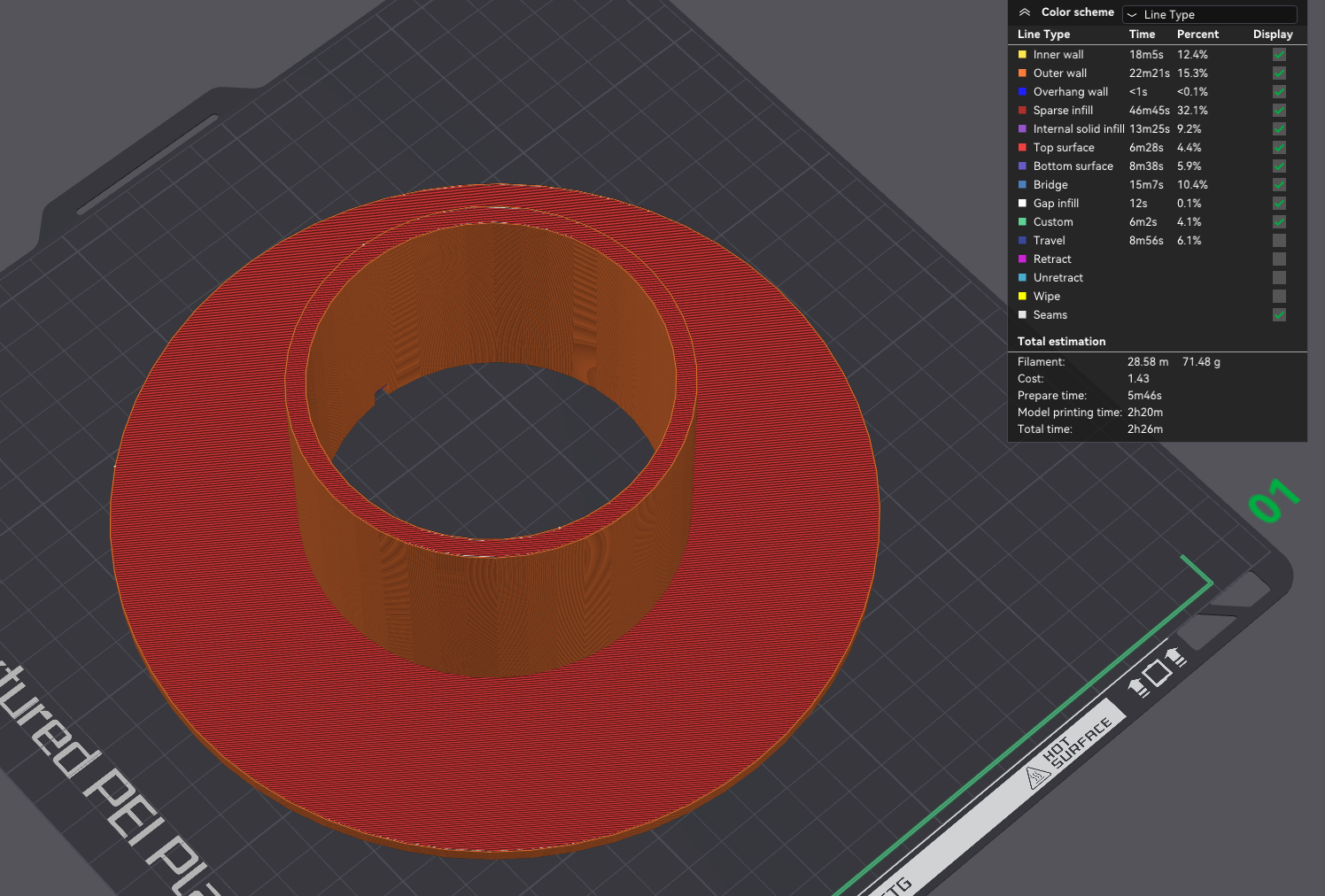
Task: Click the Sparse infill percent 32.1%
Action: (1192, 110)
